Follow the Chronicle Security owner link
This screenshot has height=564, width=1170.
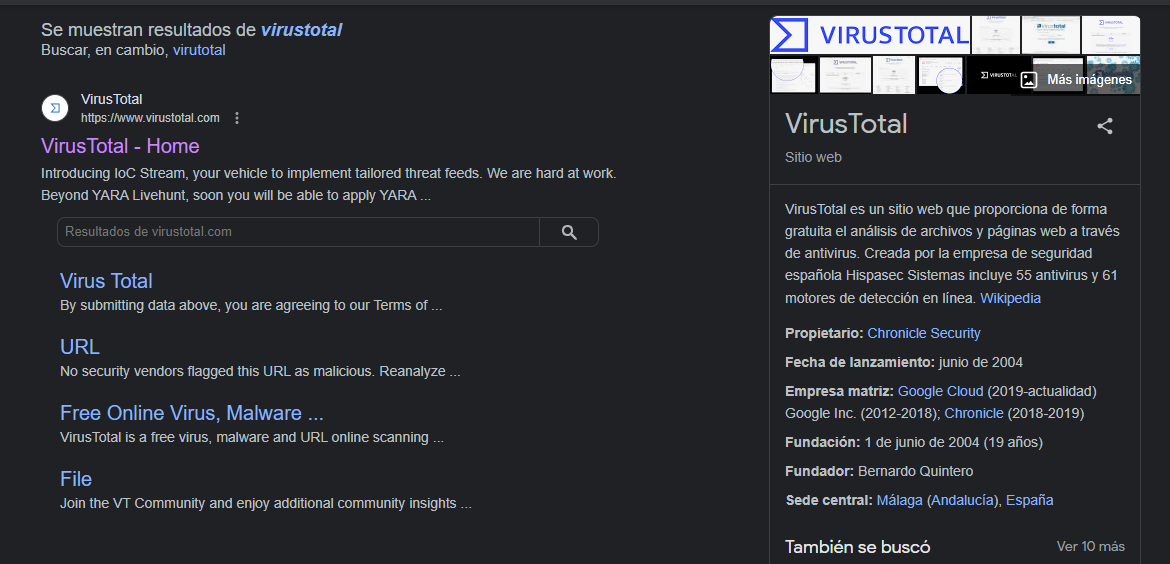click(924, 333)
